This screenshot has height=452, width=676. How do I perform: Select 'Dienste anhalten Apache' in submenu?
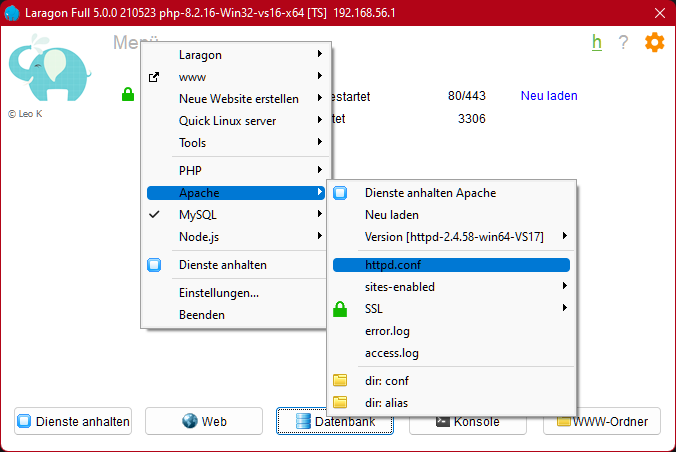(x=430, y=193)
